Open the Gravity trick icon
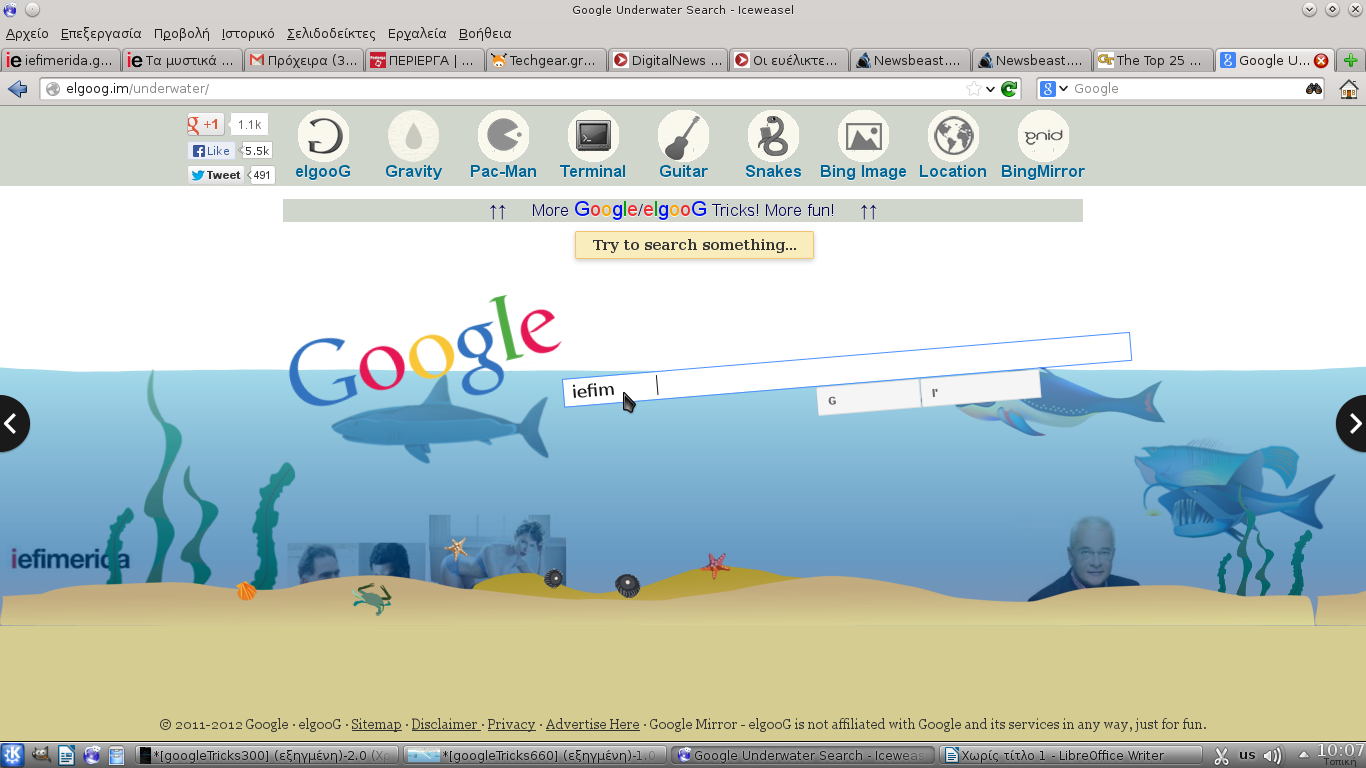Screen dimensions: 1366x768 pos(413,136)
